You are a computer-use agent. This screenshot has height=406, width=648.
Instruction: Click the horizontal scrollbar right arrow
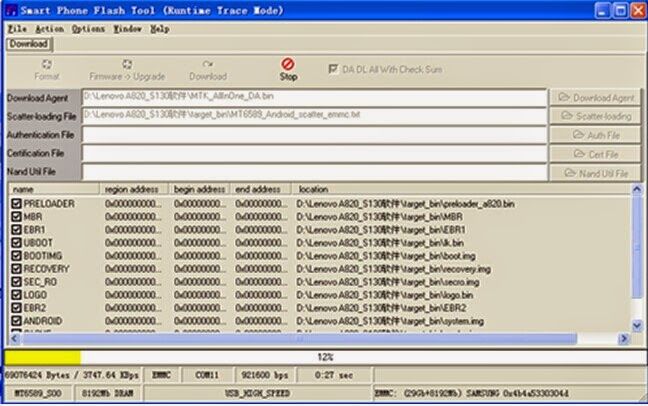point(624,339)
